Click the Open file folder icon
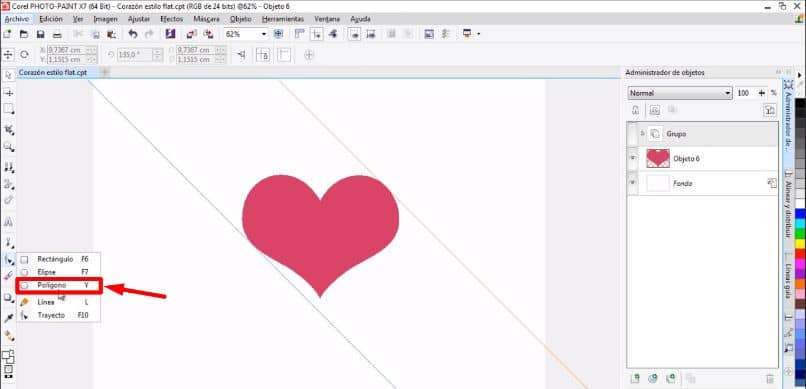Screen dimensions: 806x389 point(24,34)
